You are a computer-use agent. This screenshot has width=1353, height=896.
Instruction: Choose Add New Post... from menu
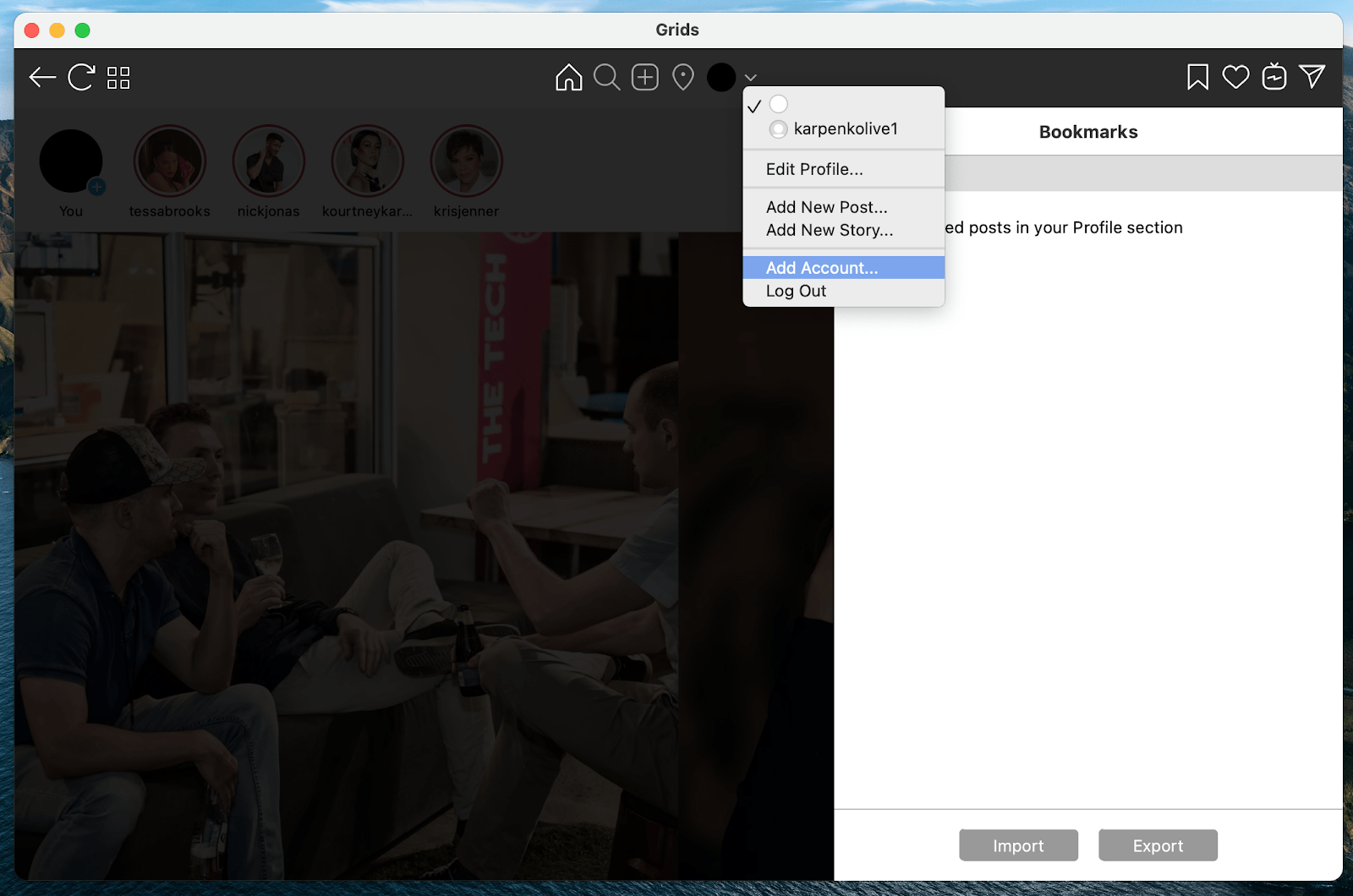point(843,207)
